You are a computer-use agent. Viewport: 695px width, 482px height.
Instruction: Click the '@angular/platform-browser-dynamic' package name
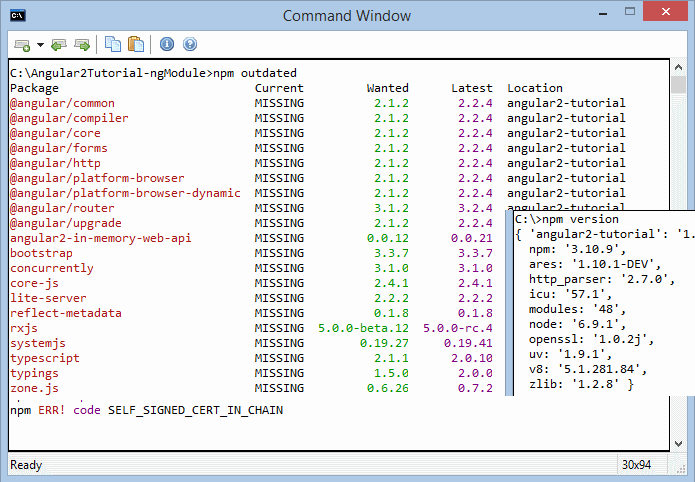[125, 193]
